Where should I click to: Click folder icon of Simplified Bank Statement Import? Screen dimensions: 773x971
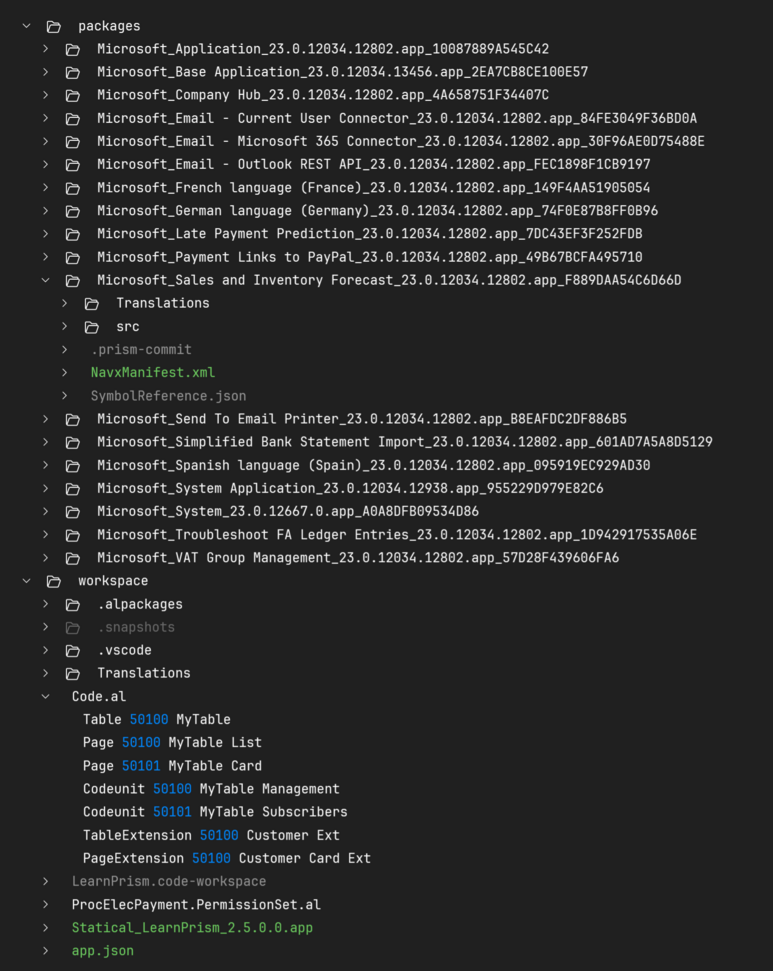73,443
